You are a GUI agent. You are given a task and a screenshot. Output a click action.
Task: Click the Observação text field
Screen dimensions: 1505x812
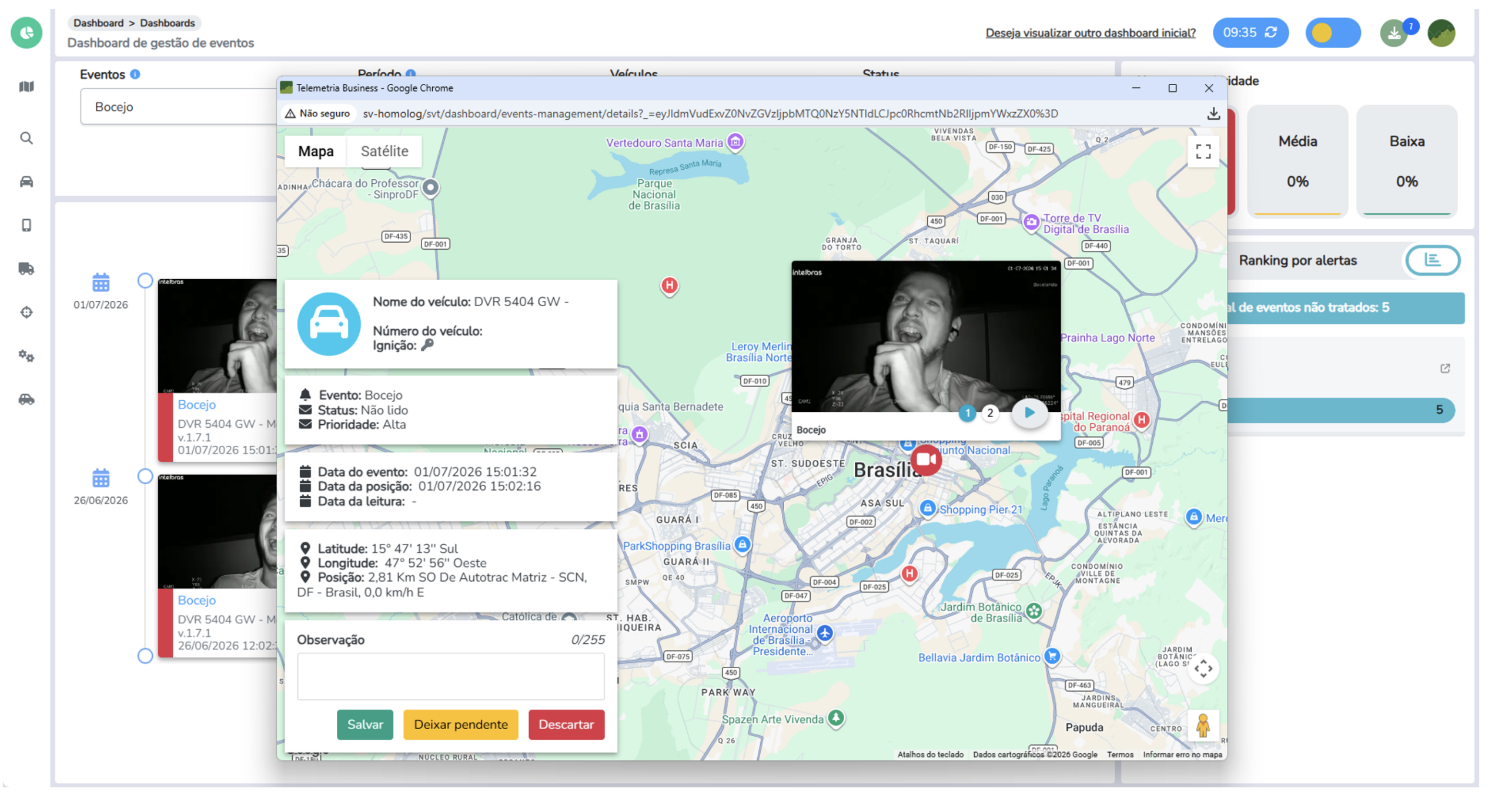pyautogui.click(x=450, y=676)
